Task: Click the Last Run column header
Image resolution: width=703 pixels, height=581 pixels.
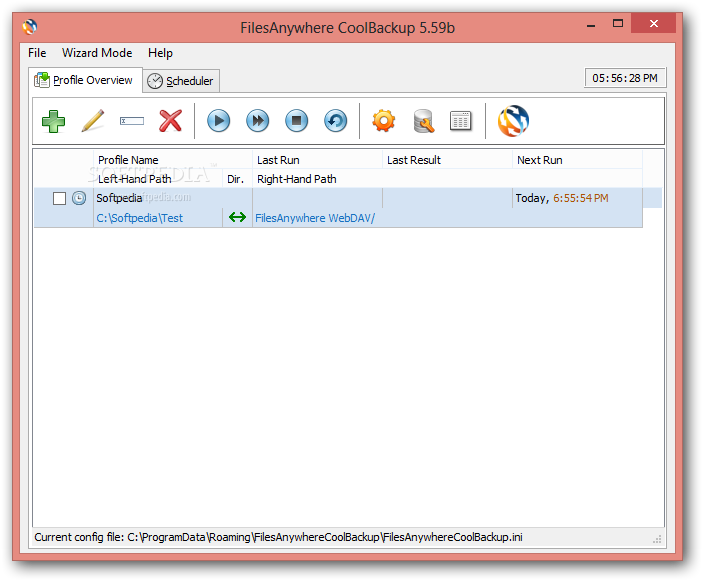Action: [x=317, y=160]
